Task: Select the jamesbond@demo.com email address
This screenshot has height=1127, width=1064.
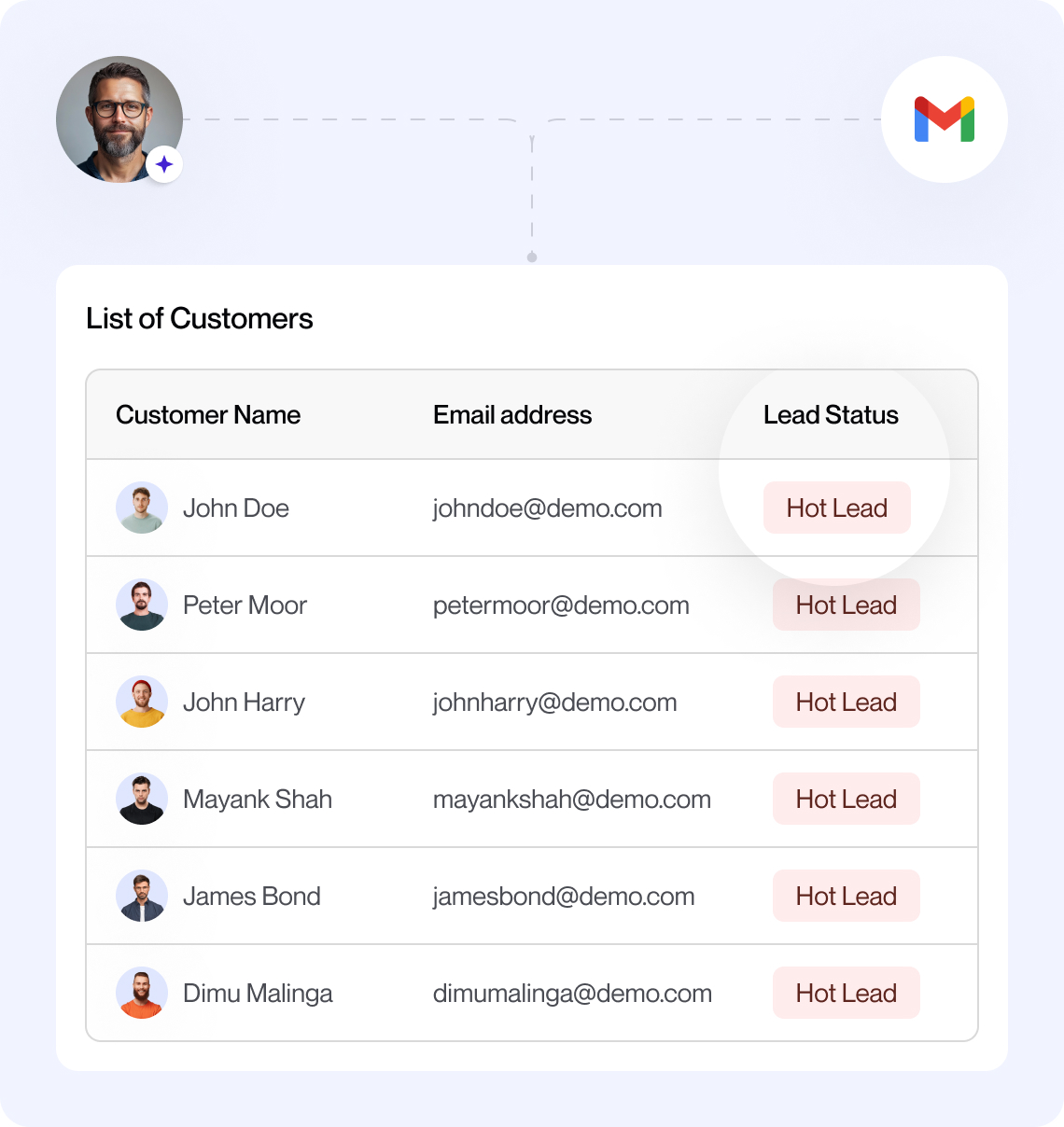Action: [x=564, y=897]
